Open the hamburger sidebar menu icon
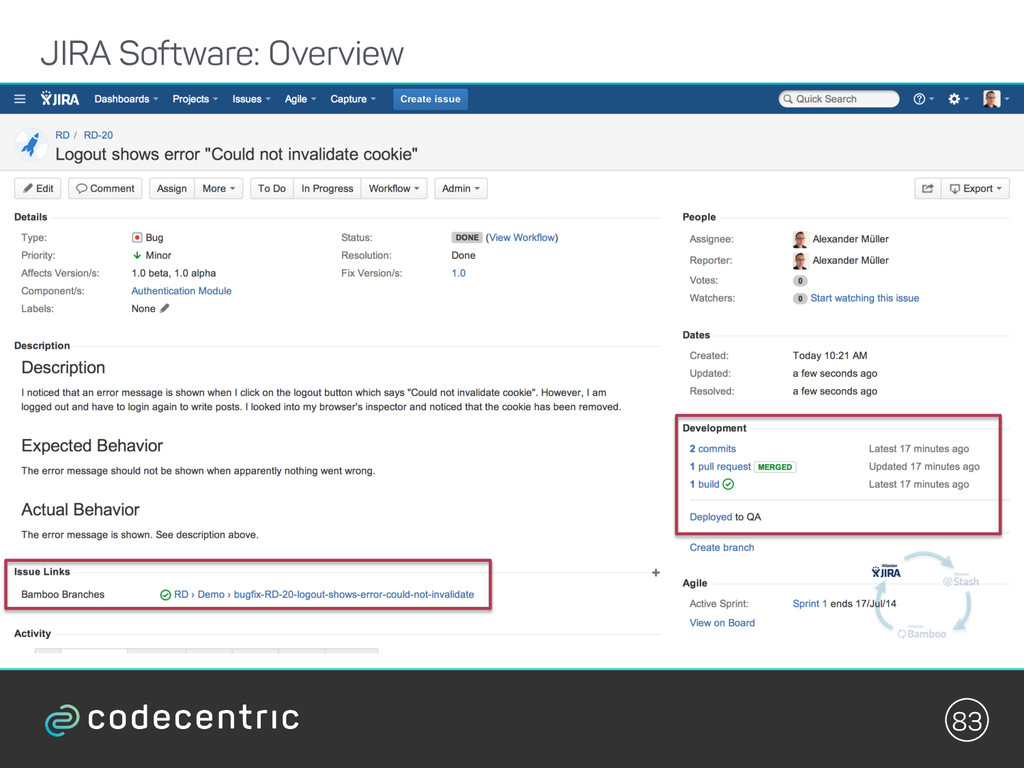 [x=20, y=99]
